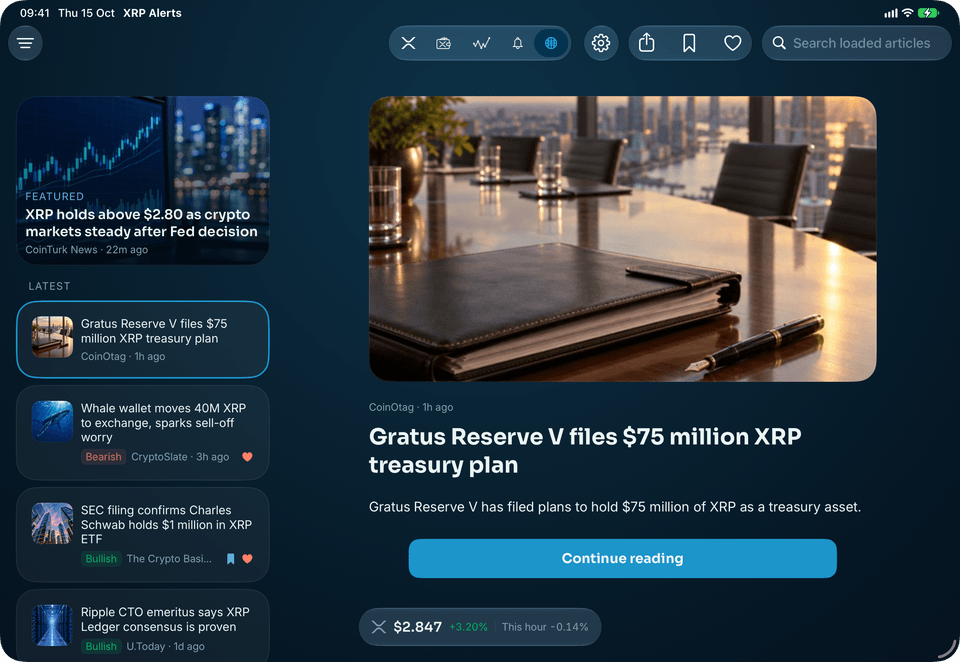Open the SEC filing Charles Schwab article
Screen dimensions: 960x662
point(143,534)
